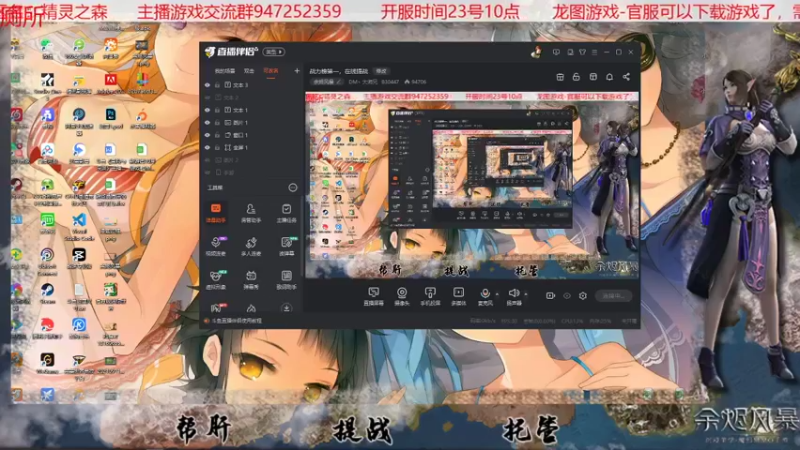Open stream settings gear in bottom bar
The height and width of the screenshot is (450, 800).
pyautogui.click(x=583, y=295)
